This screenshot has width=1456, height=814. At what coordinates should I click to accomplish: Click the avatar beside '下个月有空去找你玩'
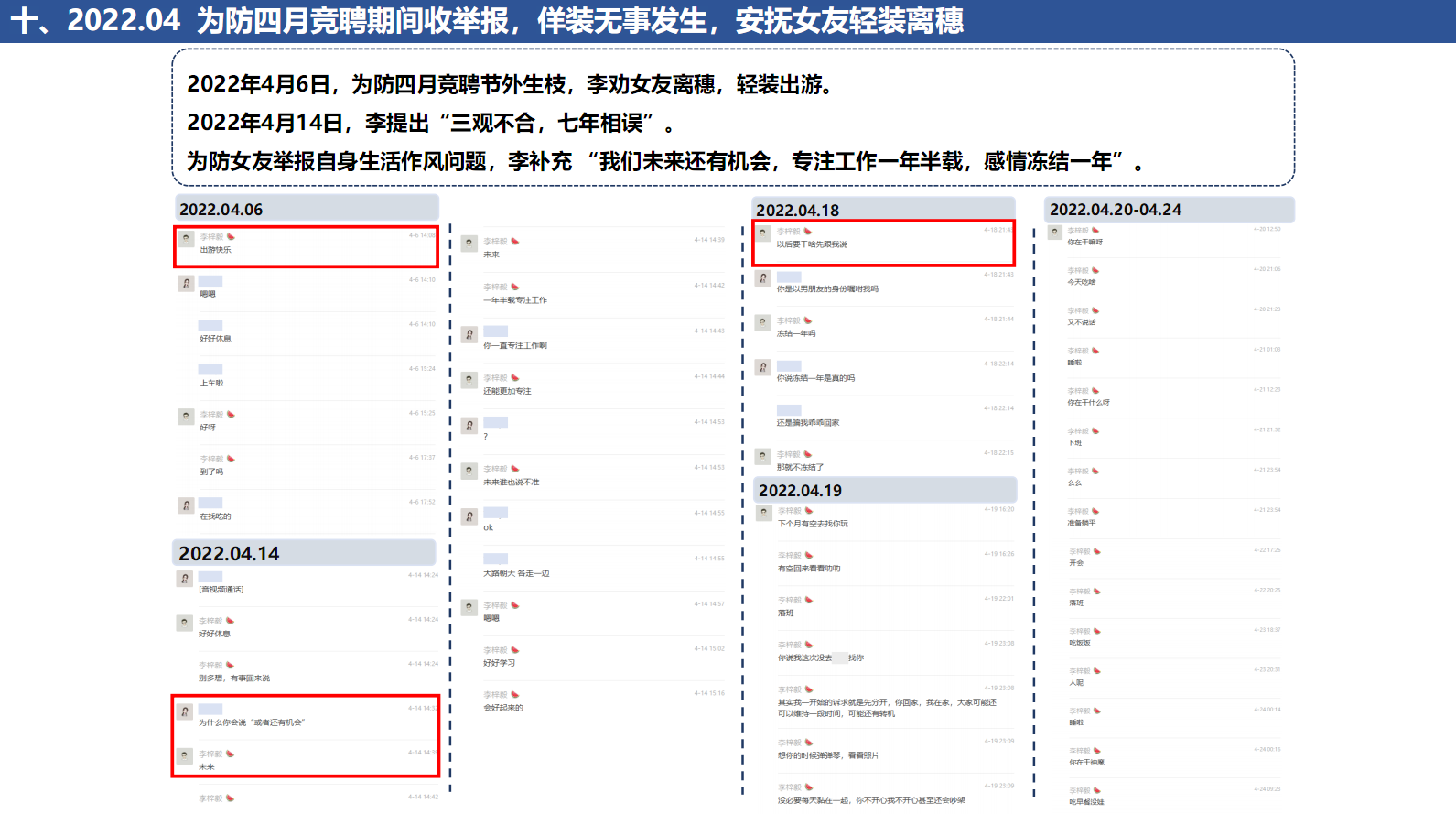point(764,513)
